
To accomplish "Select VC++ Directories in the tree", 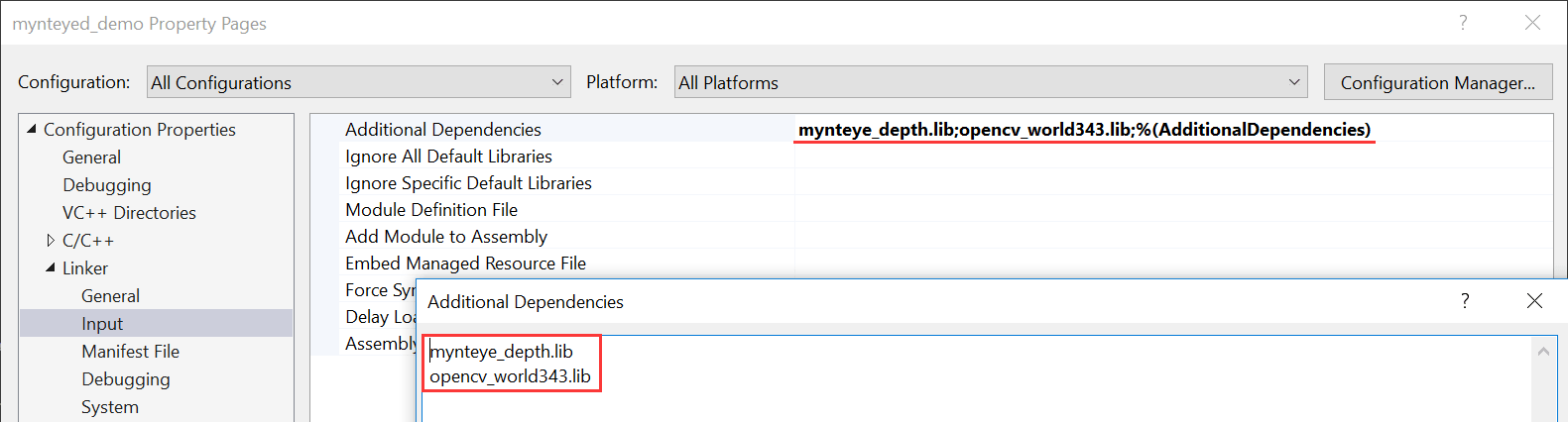I will [x=129, y=213].
